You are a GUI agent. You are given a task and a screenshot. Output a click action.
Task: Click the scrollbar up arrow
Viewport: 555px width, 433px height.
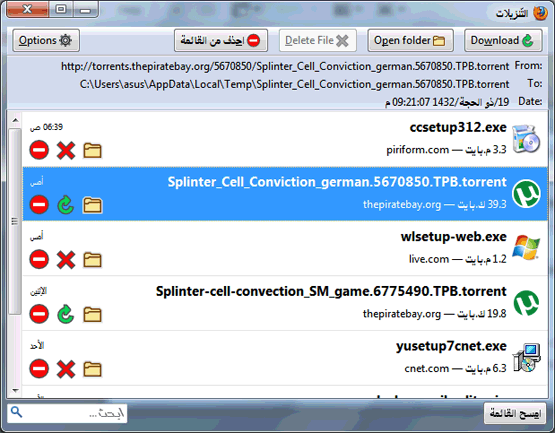[x=15, y=120]
